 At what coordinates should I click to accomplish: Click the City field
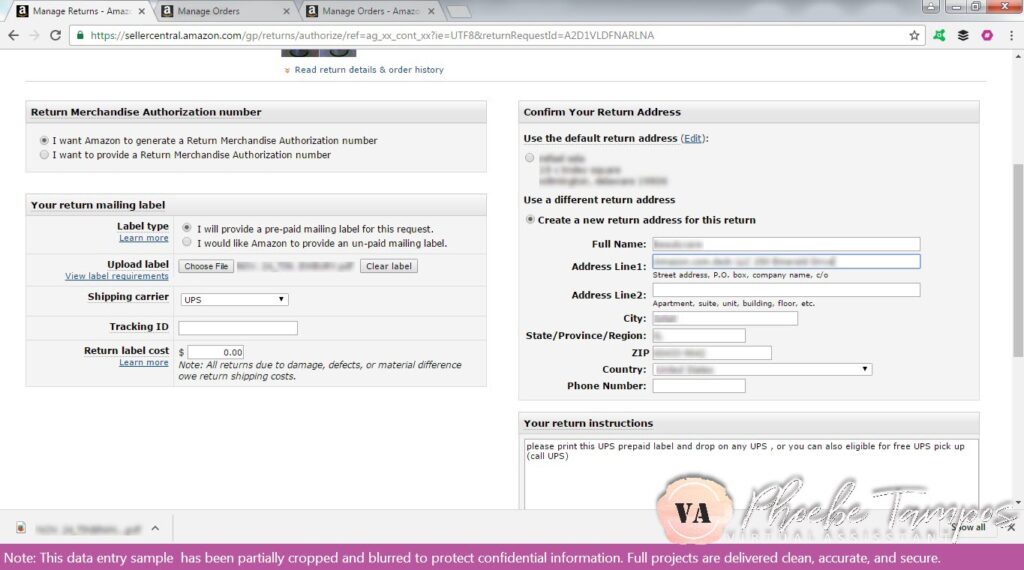pyautogui.click(x=725, y=319)
